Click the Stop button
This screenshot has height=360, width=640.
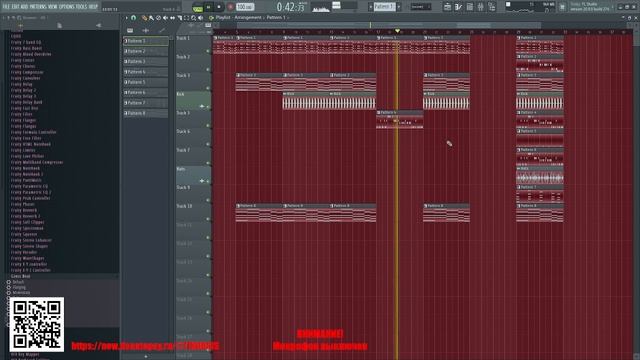tap(219, 7)
